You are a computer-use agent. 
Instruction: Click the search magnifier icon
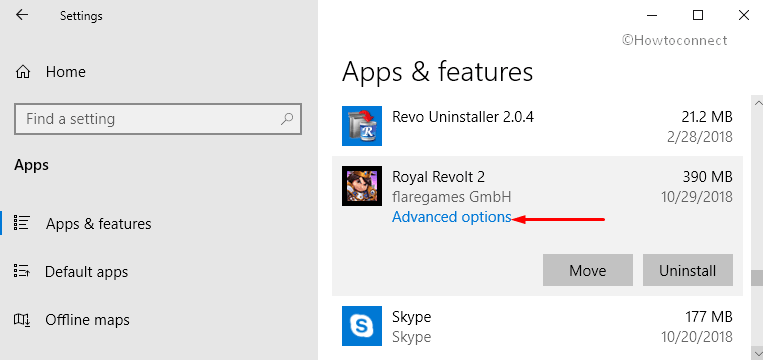pyautogui.click(x=287, y=118)
